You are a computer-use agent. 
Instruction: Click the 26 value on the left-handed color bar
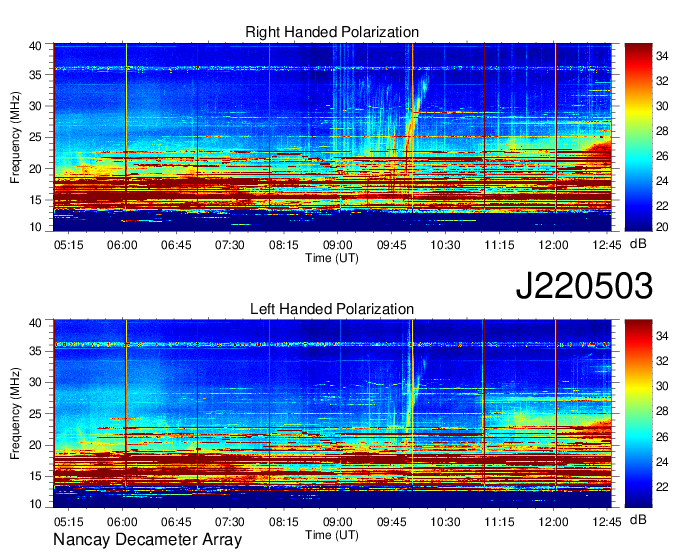click(662, 437)
